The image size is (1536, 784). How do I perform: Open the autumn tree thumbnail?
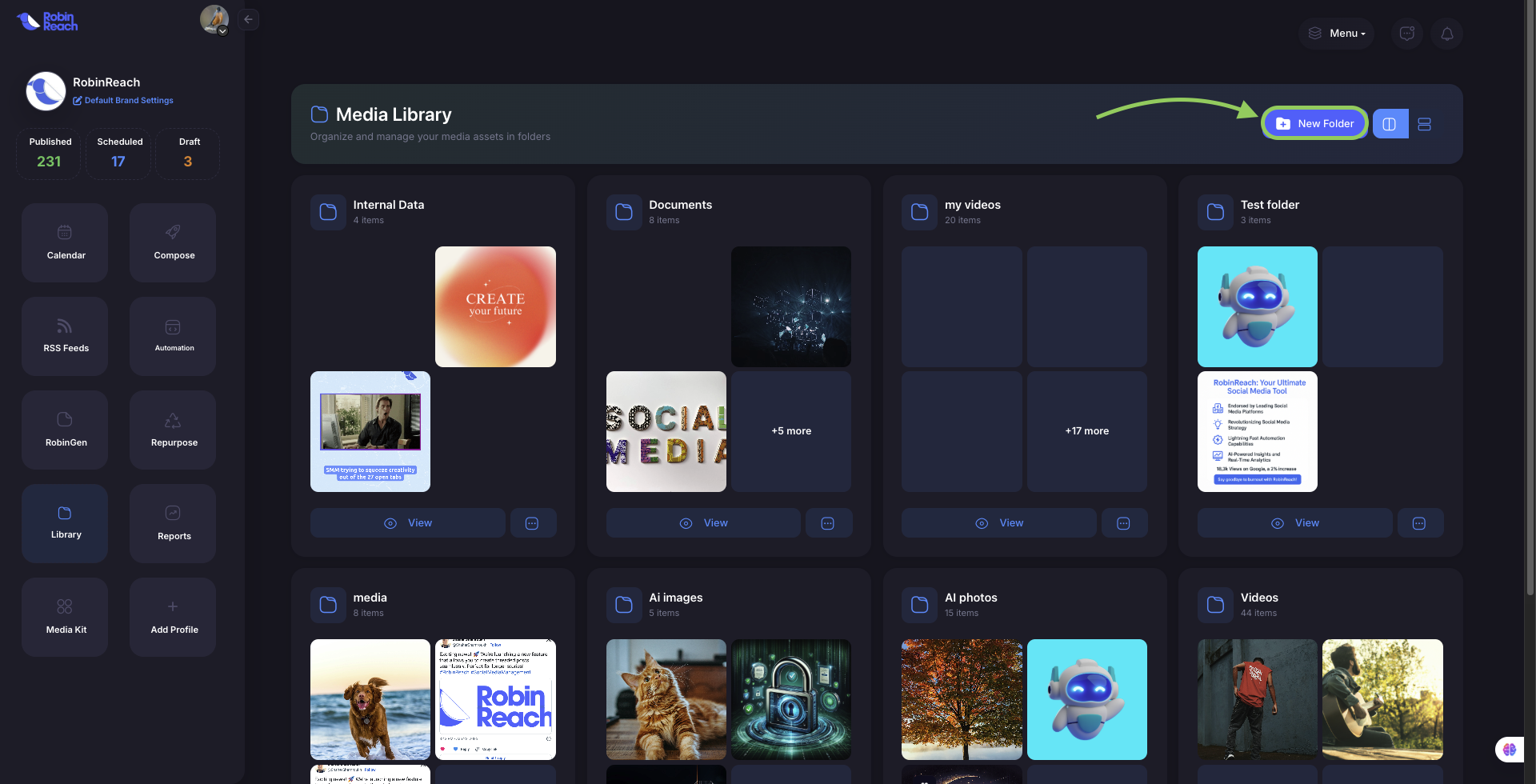tap(962, 699)
